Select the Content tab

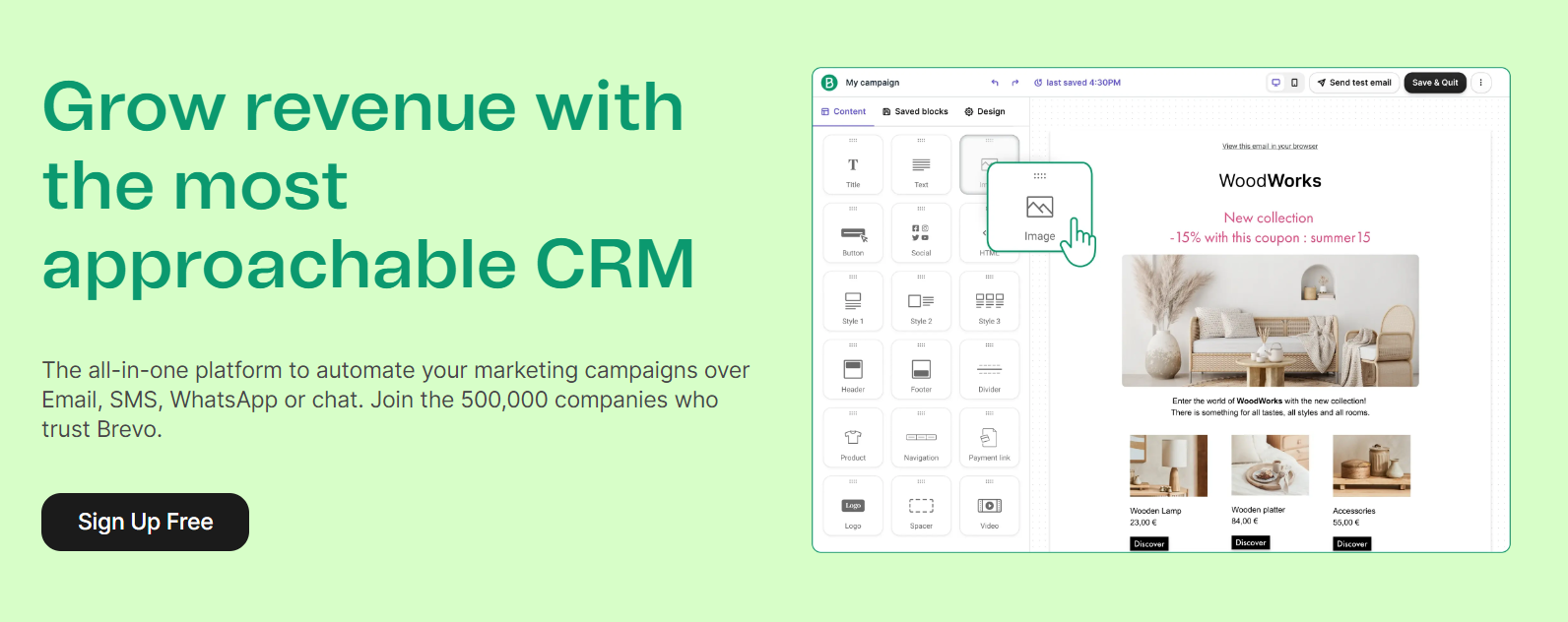[844, 112]
